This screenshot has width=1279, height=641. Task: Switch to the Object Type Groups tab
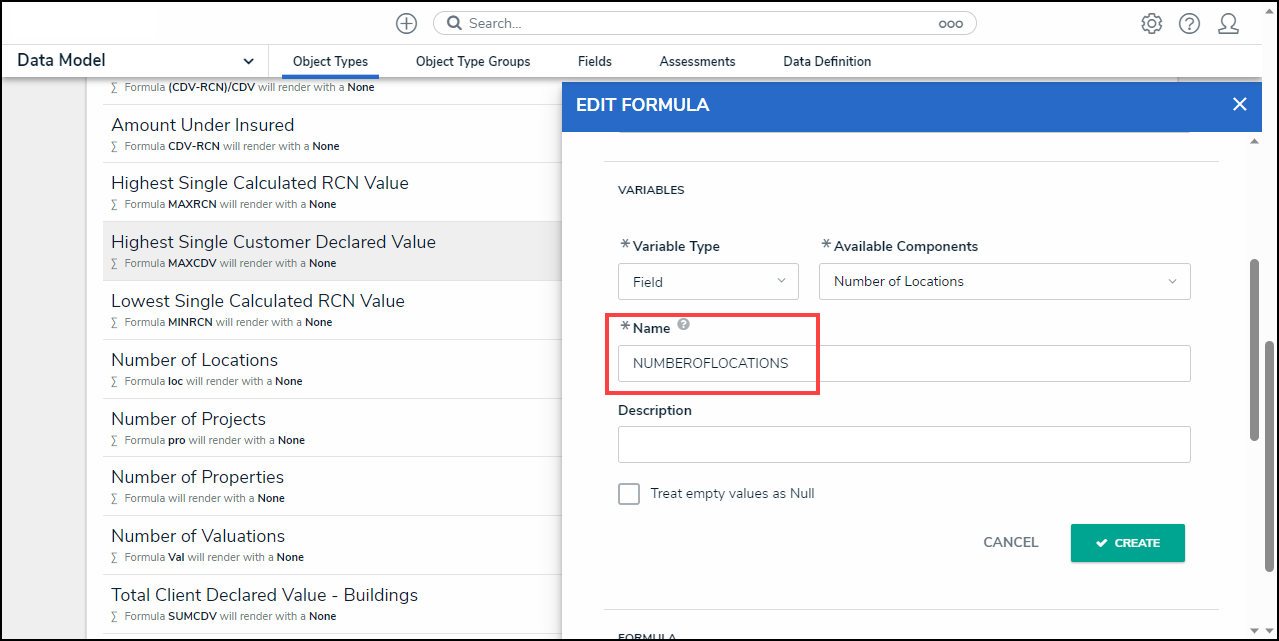pyautogui.click(x=473, y=62)
